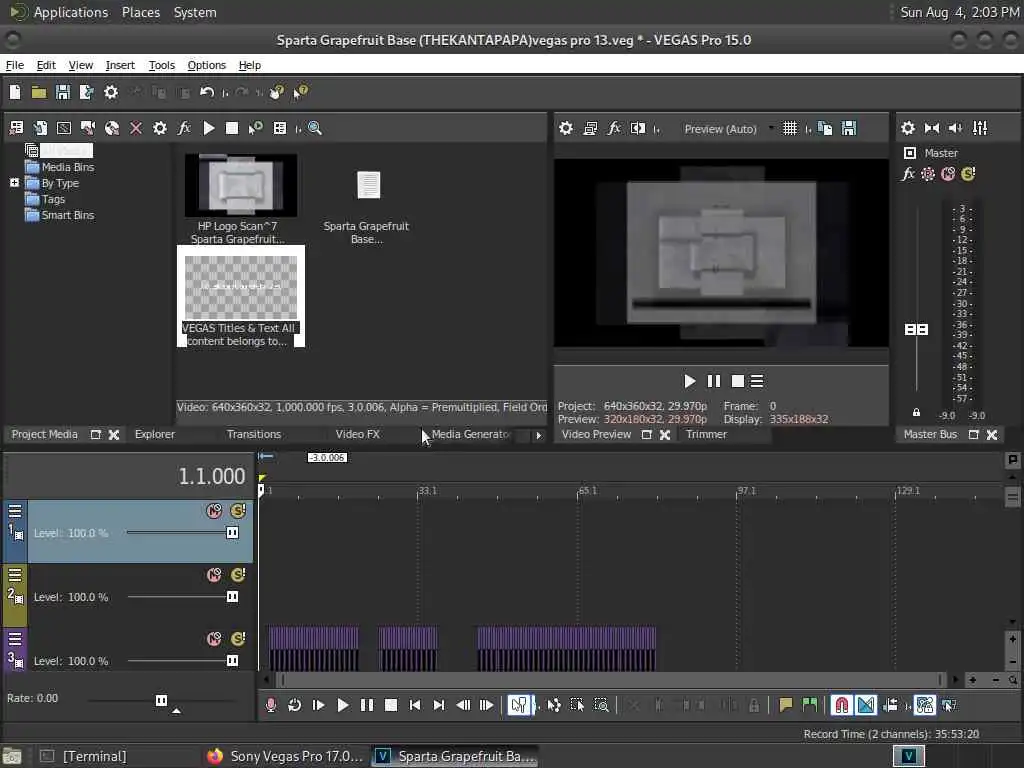
Task: Pause the video preview
Action: pos(714,381)
